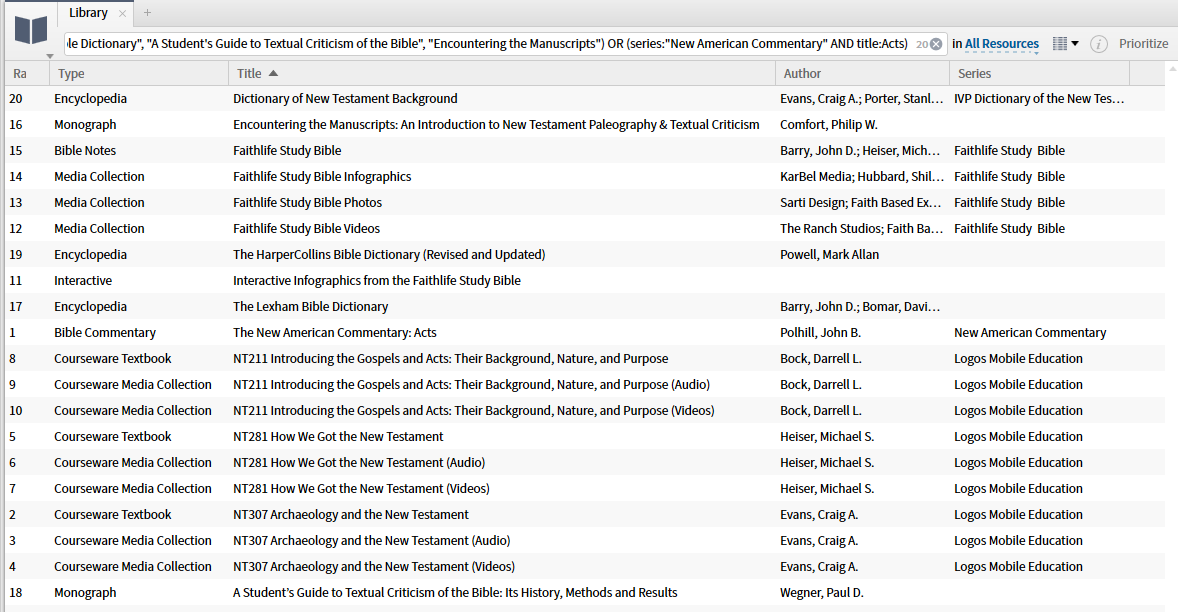
Task: Toggle the Title sort direction arrow
Action: click(273, 74)
